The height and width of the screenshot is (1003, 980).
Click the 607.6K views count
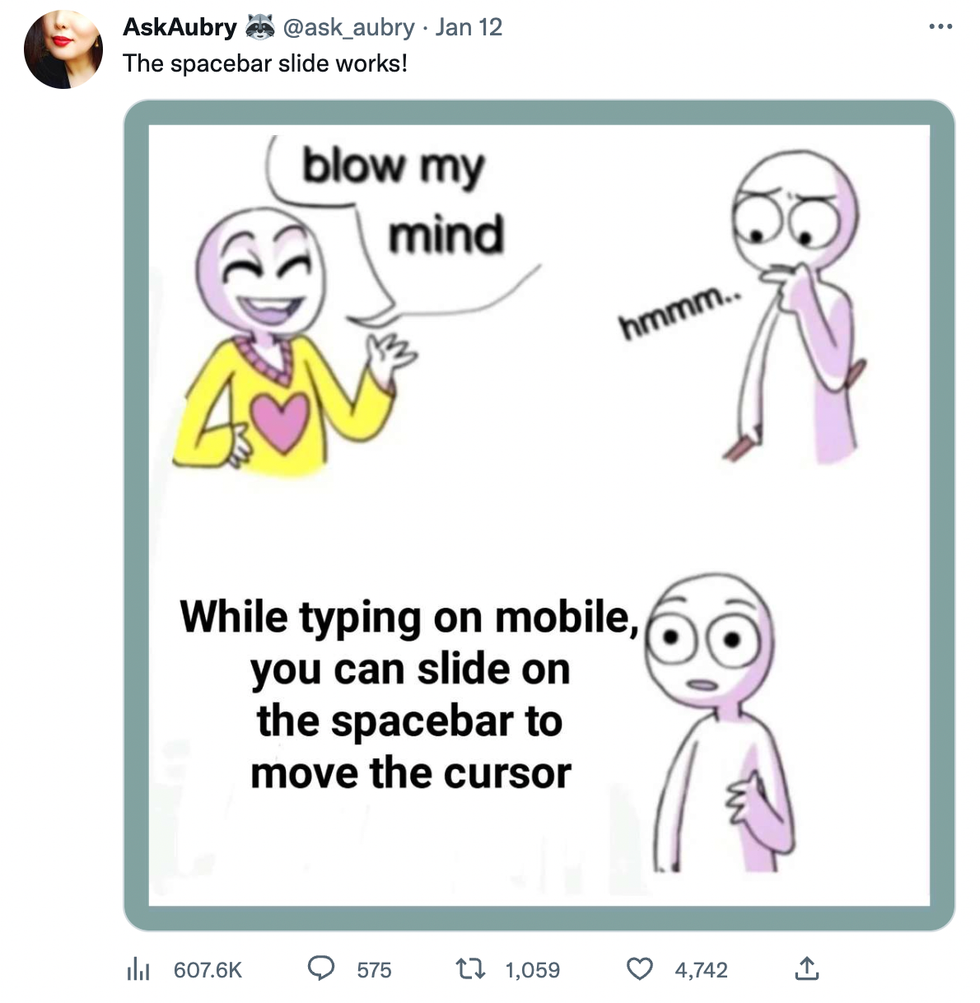(x=208, y=969)
